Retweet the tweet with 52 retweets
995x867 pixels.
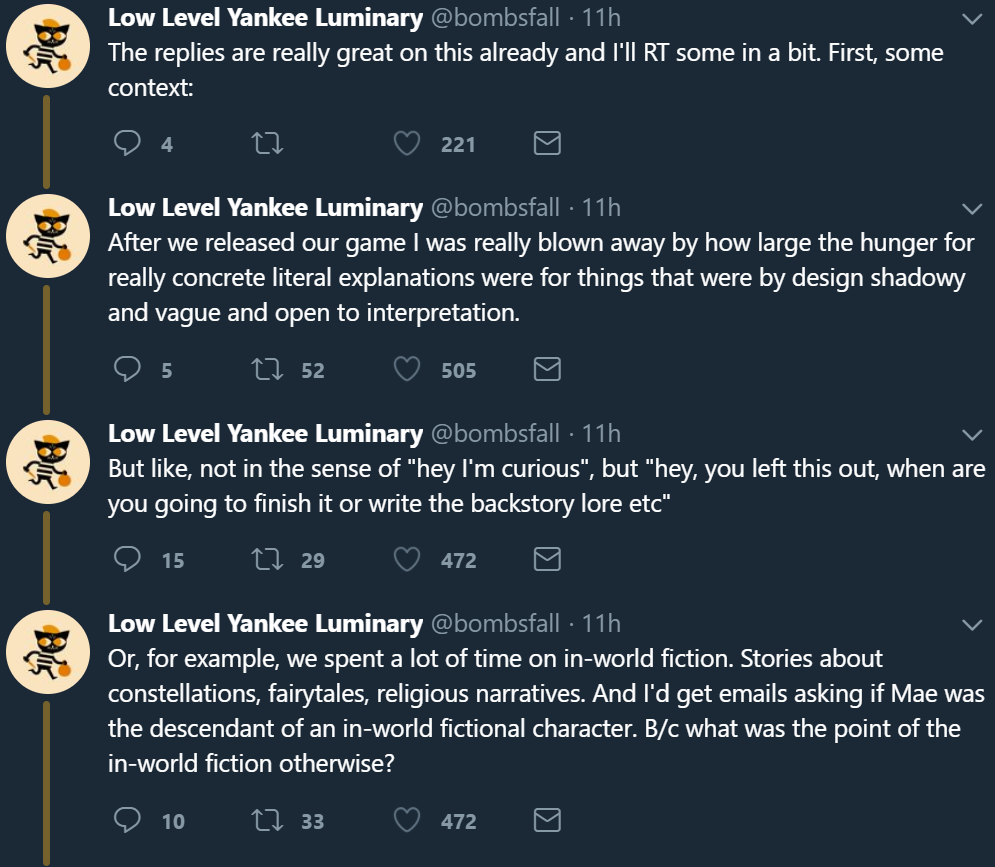(268, 370)
